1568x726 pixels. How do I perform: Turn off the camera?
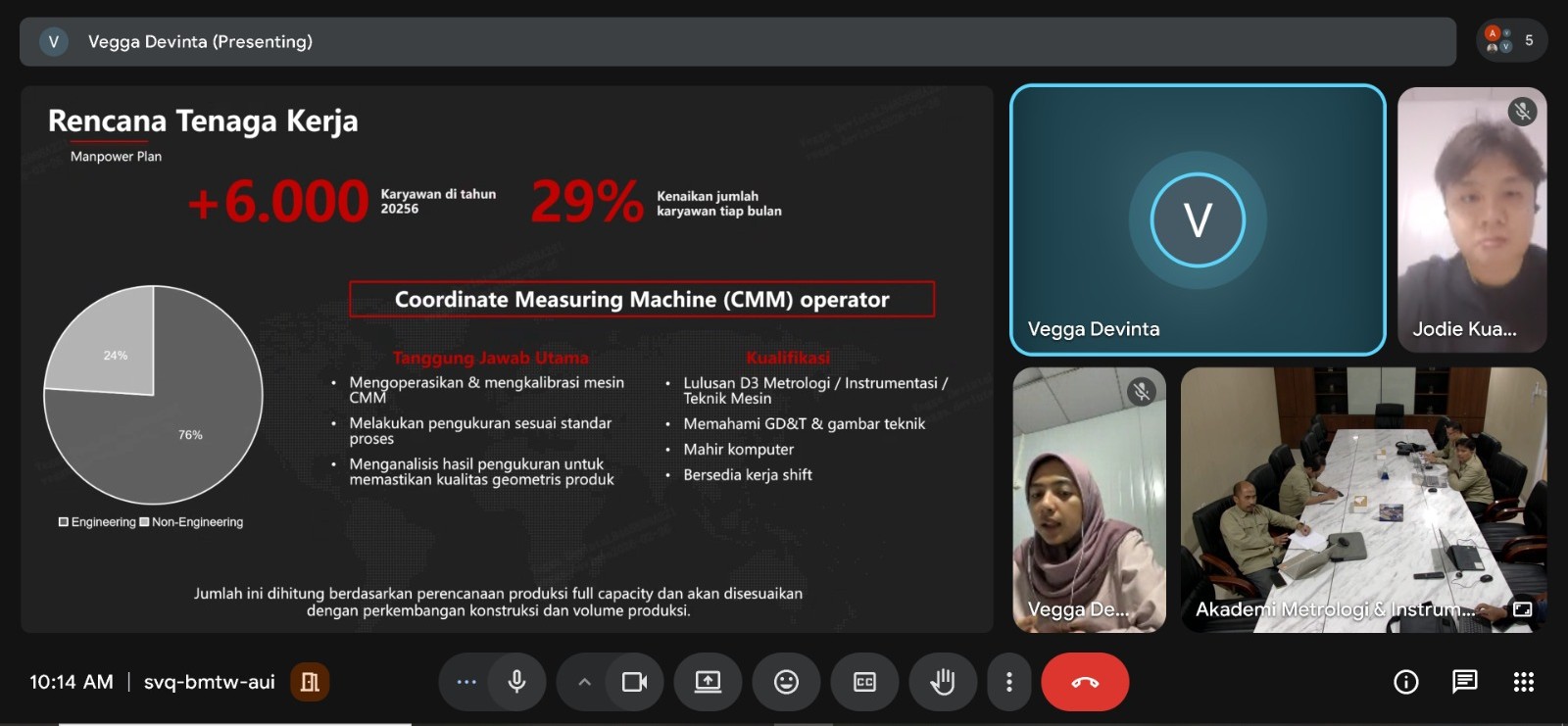[634, 682]
